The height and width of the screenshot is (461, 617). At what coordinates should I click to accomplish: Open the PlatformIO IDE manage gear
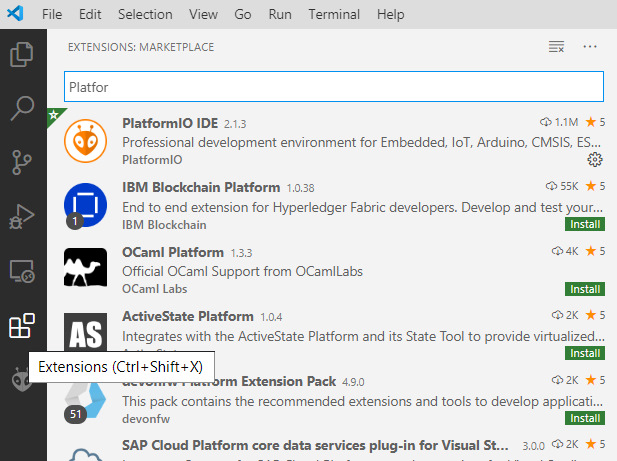click(595, 159)
